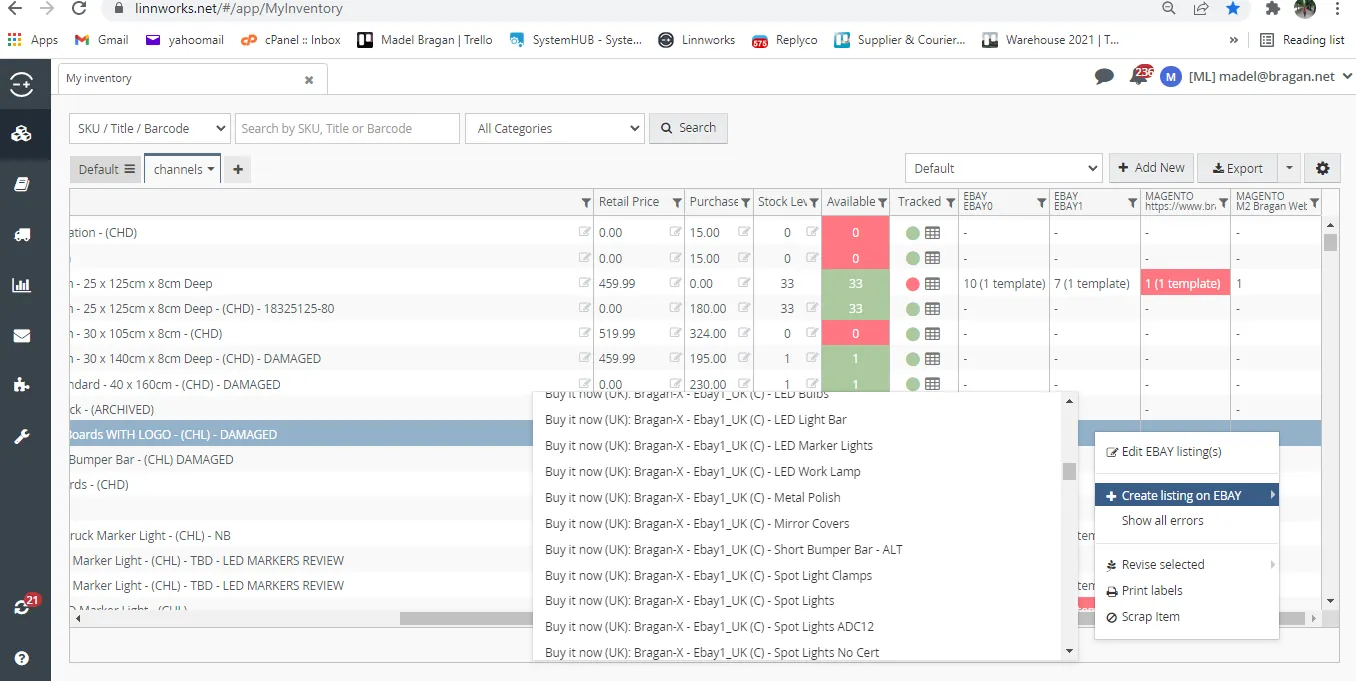Screen dimensions: 1356x681
Task: Toggle tracked green dot in 40 x 160cm DAMAGED row
Action: pyautogui.click(x=912, y=384)
